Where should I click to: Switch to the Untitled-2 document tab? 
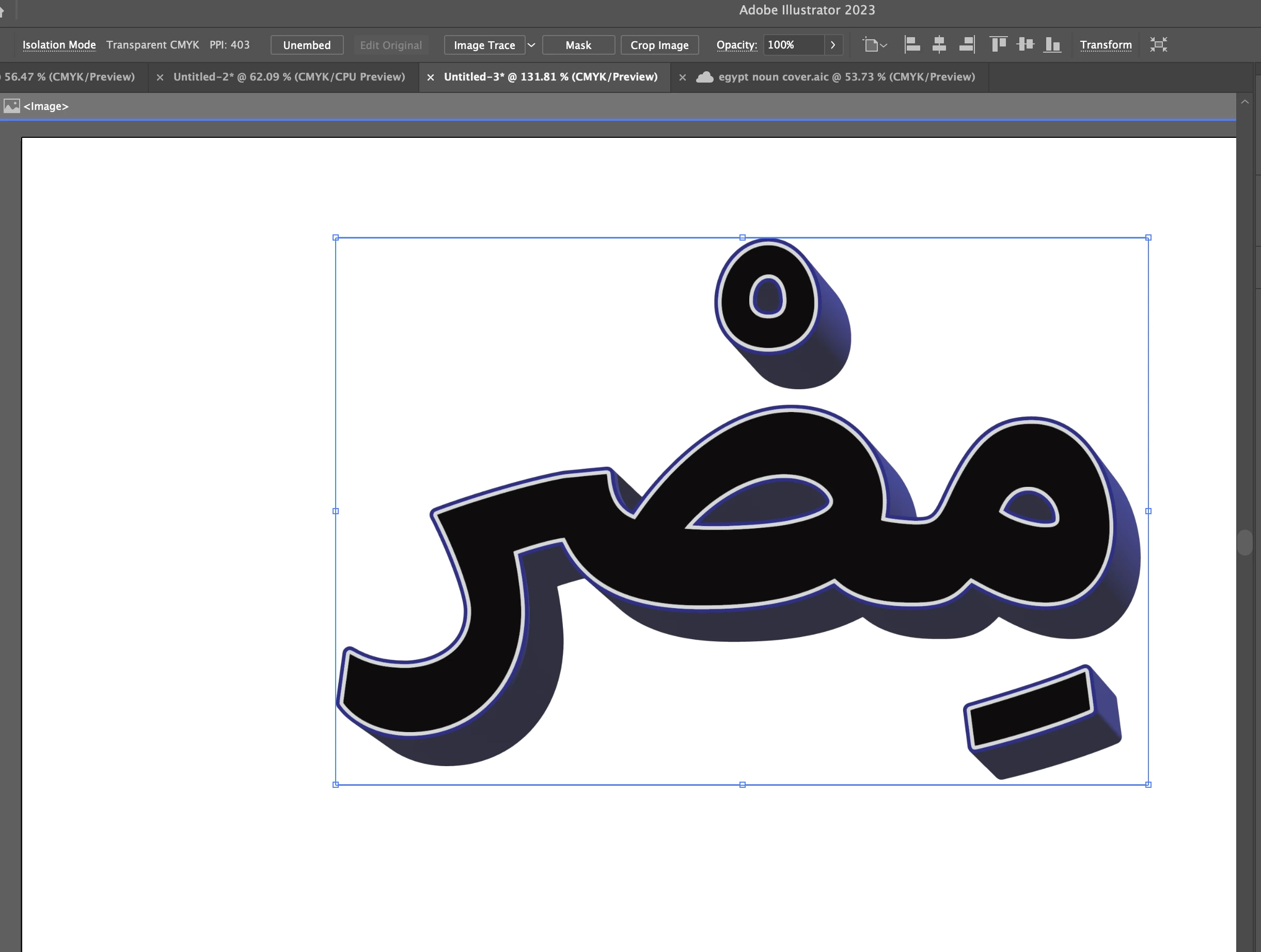click(289, 77)
